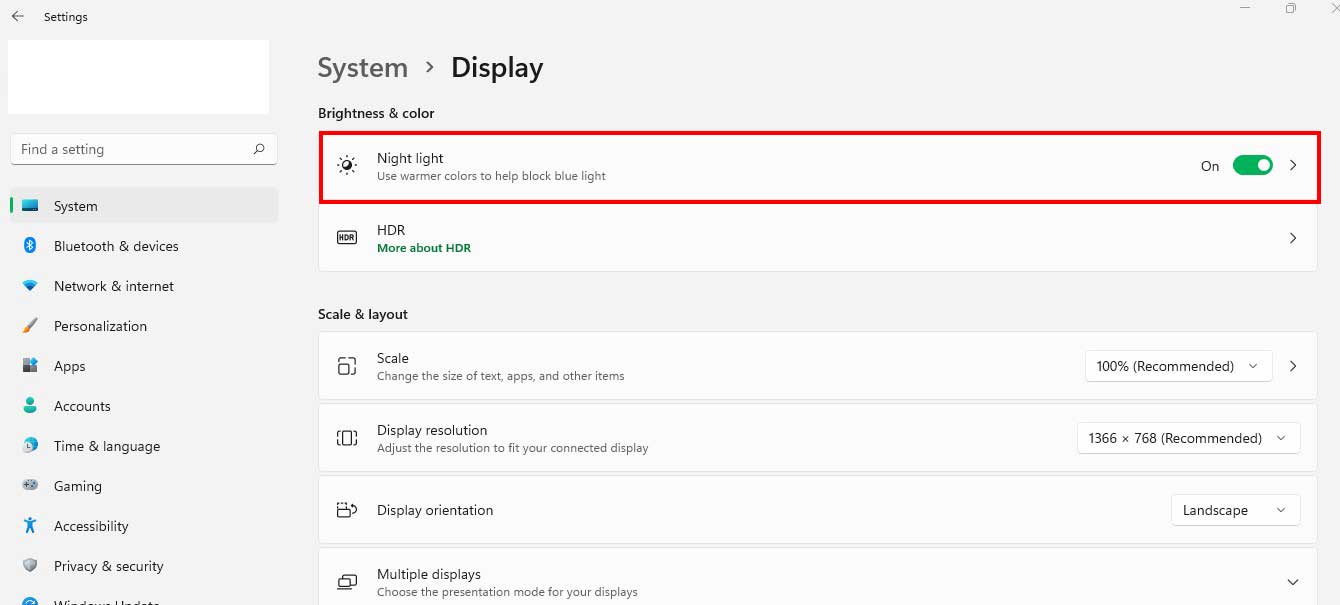Click the Display resolution icon

tap(346, 438)
